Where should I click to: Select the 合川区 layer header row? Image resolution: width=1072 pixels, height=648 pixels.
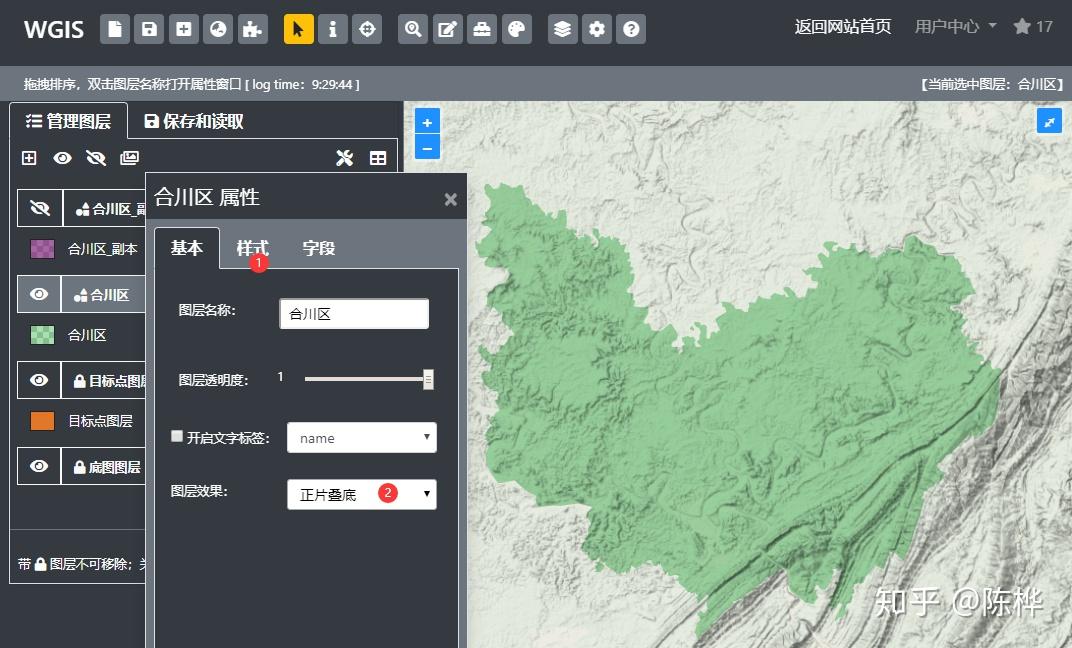(x=103, y=294)
